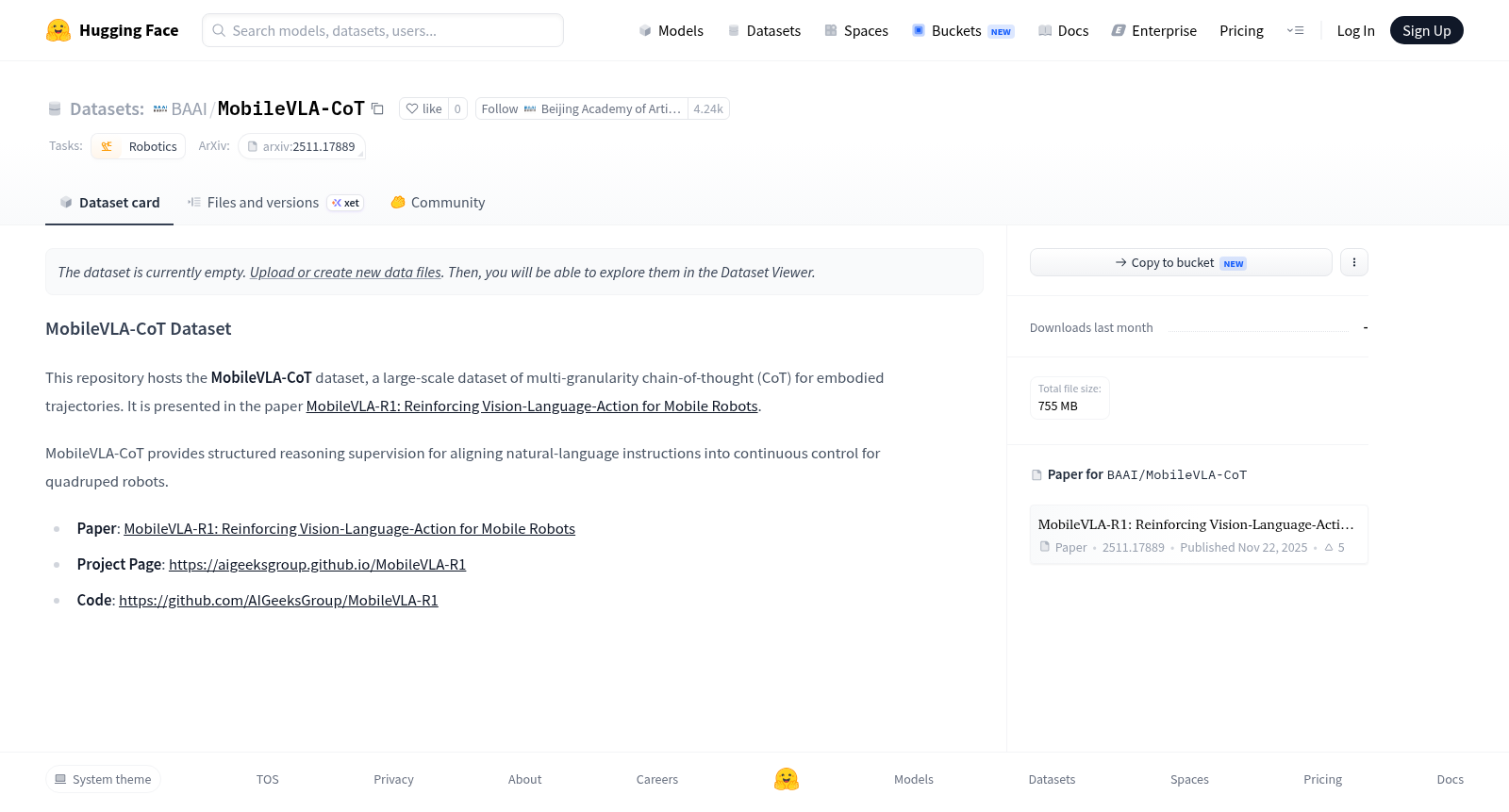Image resolution: width=1509 pixels, height=812 pixels.
Task: Click the Downloads last month label
Action: 1091,327
